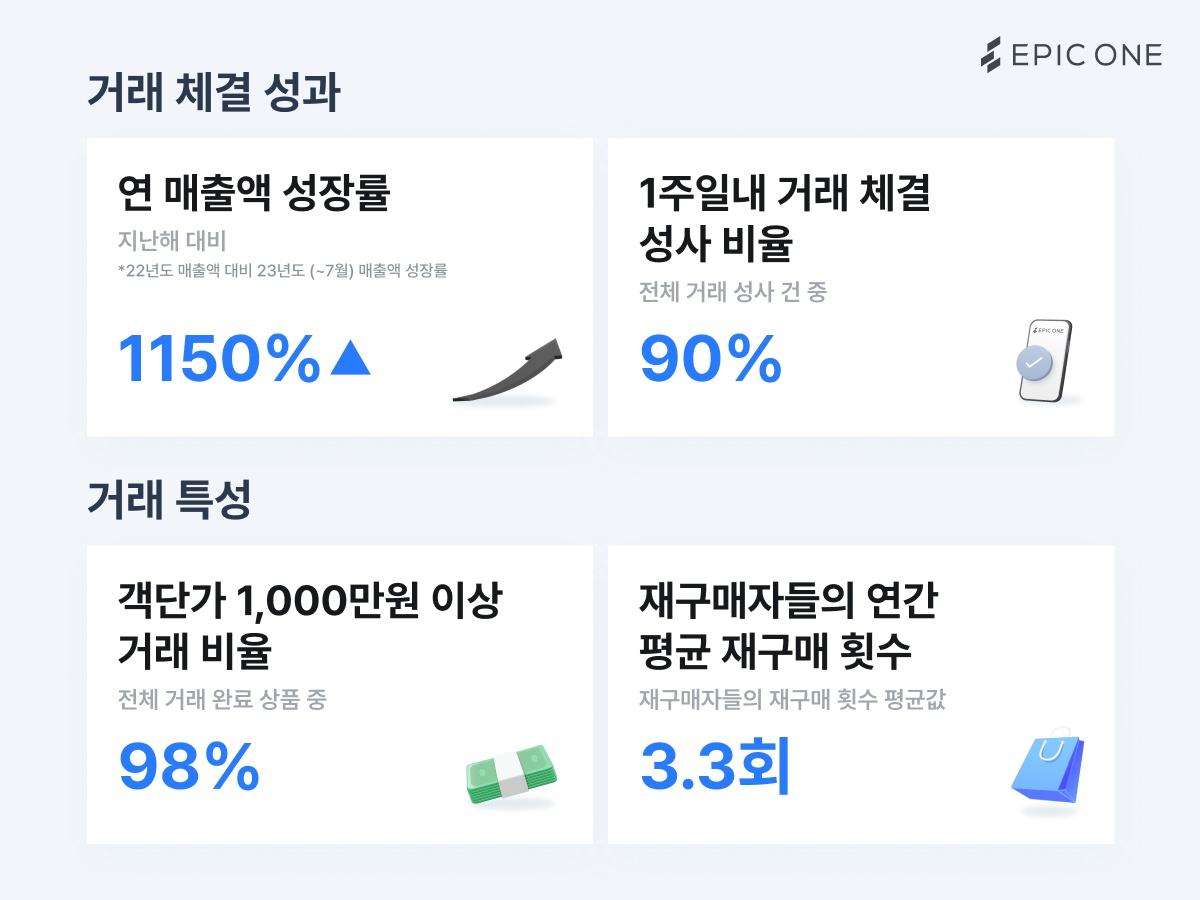Click the 전체 거래 성사 건 중 subtitle
The image size is (1200, 900).
733,293
